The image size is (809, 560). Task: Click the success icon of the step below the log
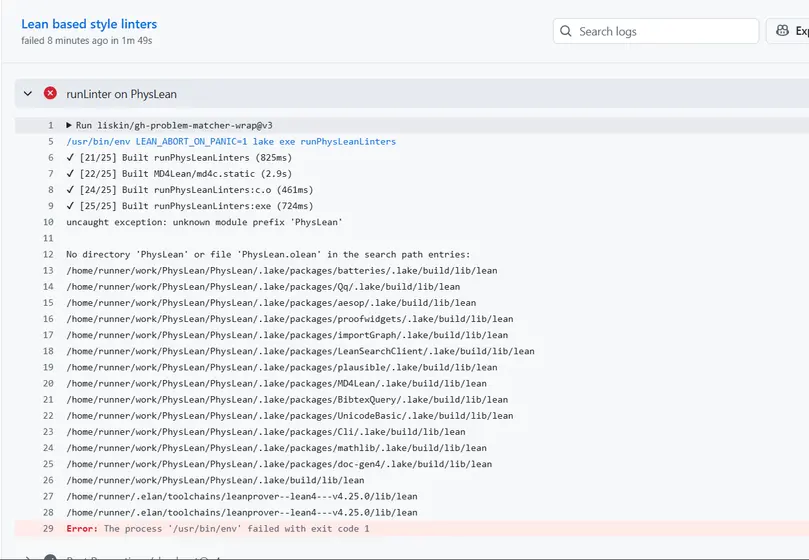point(50,556)
